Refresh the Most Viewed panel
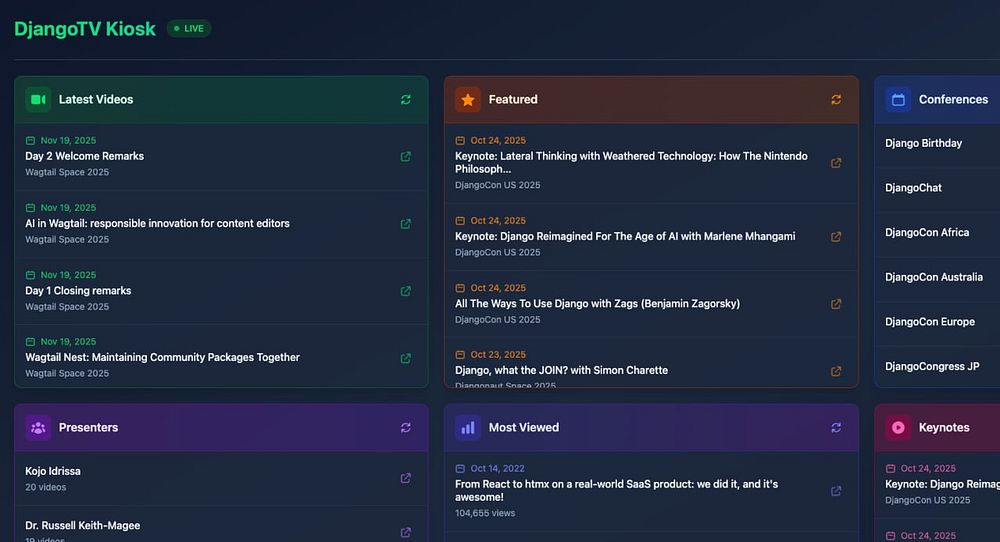Image resolution: width=1000 pixels, height=542 pixels. [836, 428]
